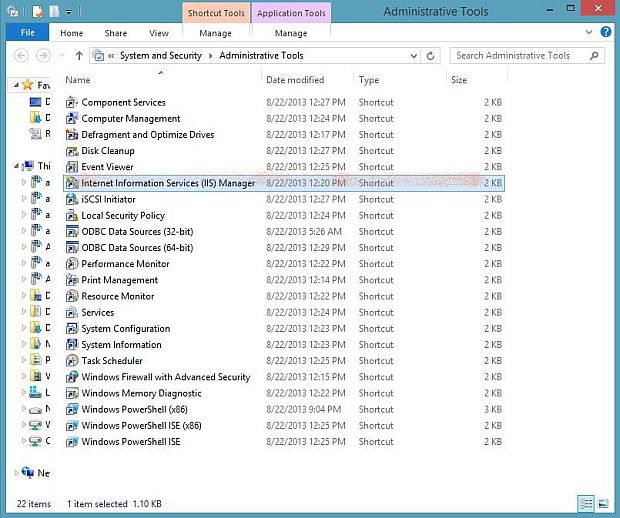Expand the ribbon with the chevron
This screenshot has width=620, height=518.
click(589, 32)
